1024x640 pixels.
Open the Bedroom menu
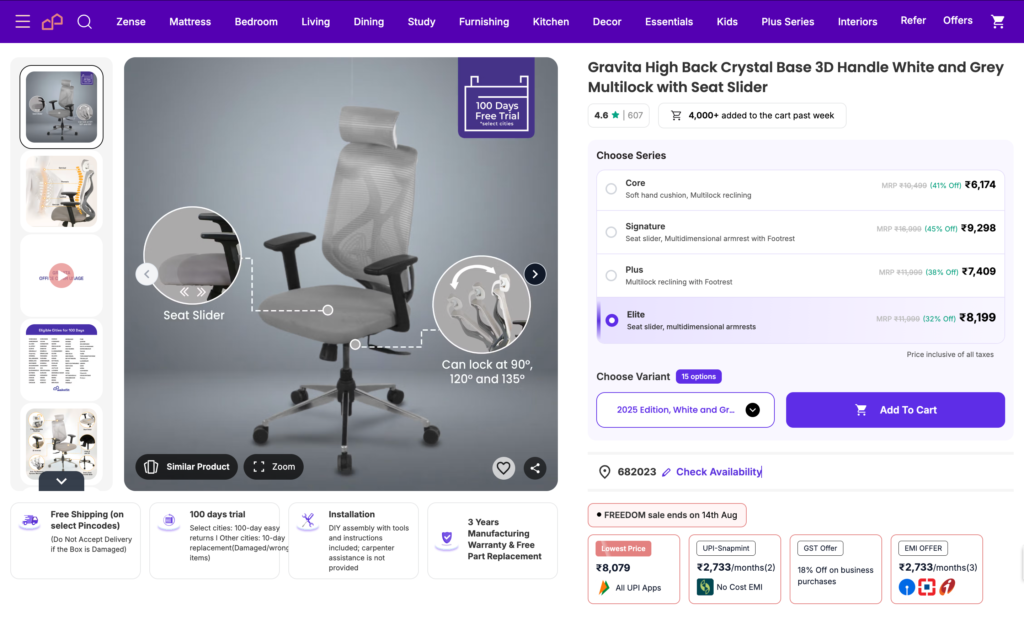click(256, 22)
